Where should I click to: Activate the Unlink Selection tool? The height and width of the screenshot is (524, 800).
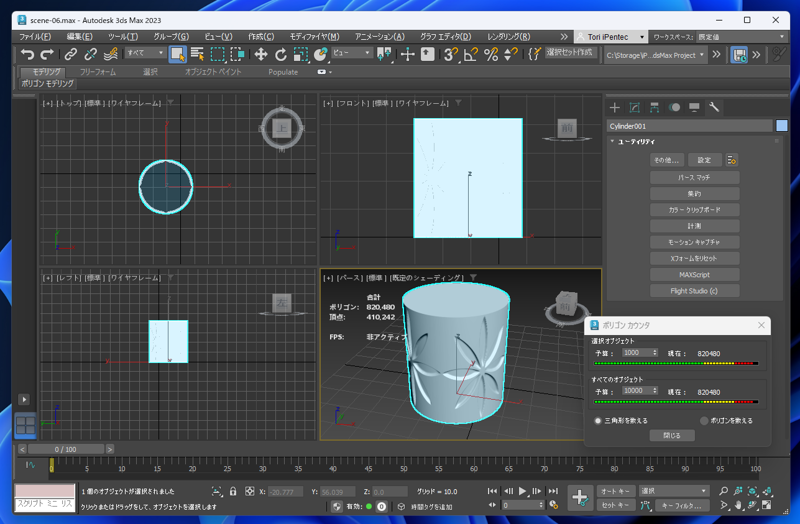click(90, 54)
